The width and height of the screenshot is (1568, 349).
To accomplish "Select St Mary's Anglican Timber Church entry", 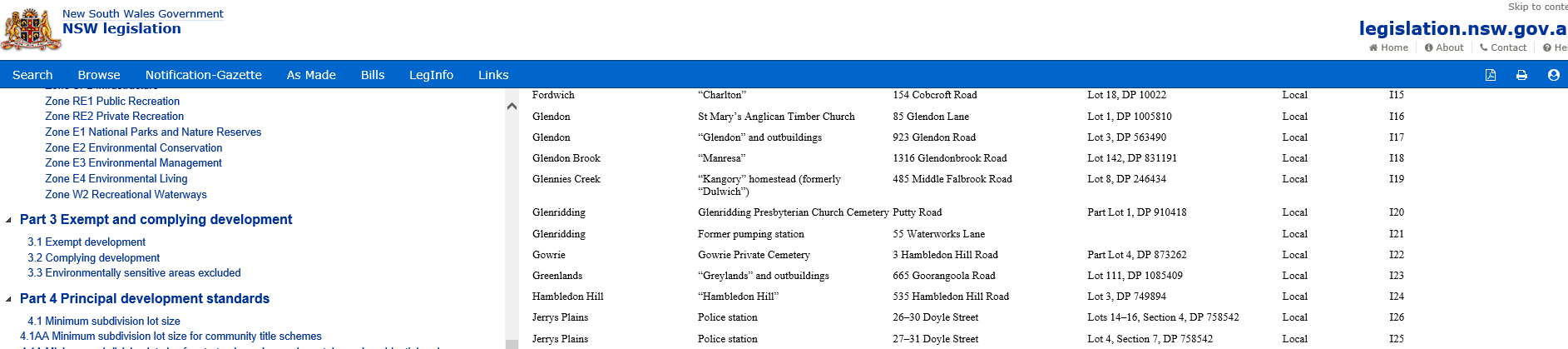I will tap(776, 117).
